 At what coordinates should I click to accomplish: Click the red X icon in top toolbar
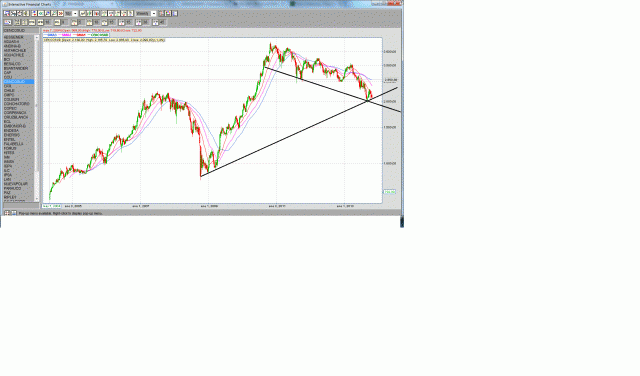60,13
